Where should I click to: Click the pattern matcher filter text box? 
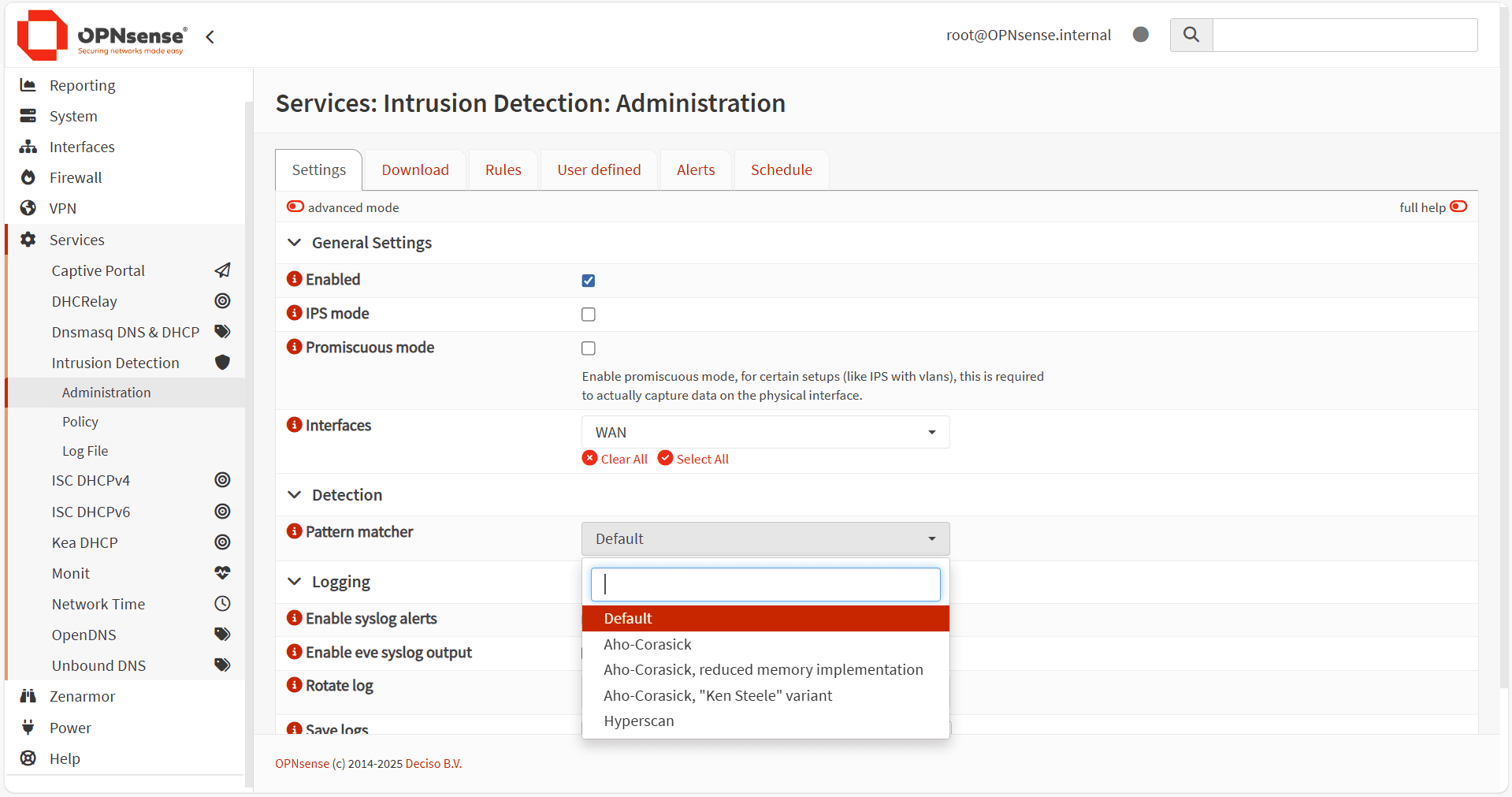coord(765,585)
